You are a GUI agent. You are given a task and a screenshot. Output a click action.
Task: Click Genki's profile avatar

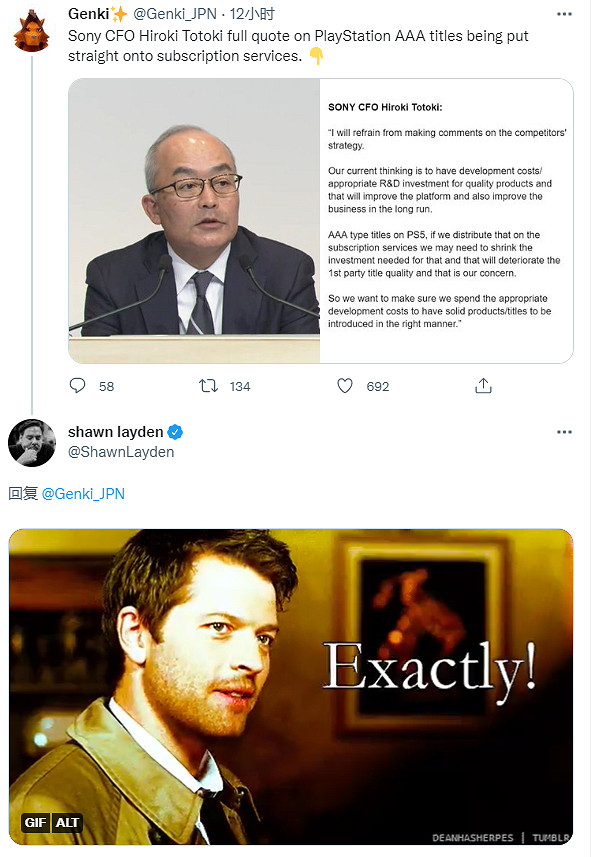tap(32, 22)
